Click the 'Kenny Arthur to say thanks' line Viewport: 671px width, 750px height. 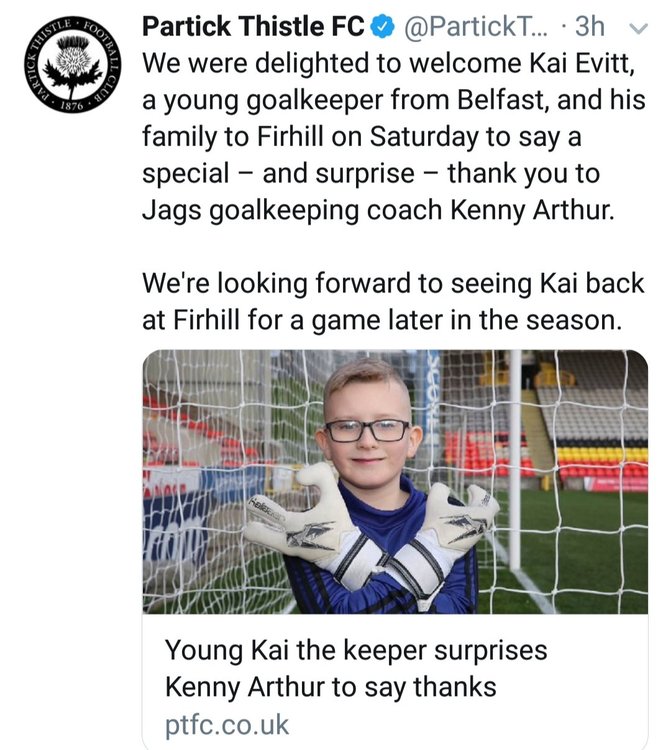[x=330, y=687]
